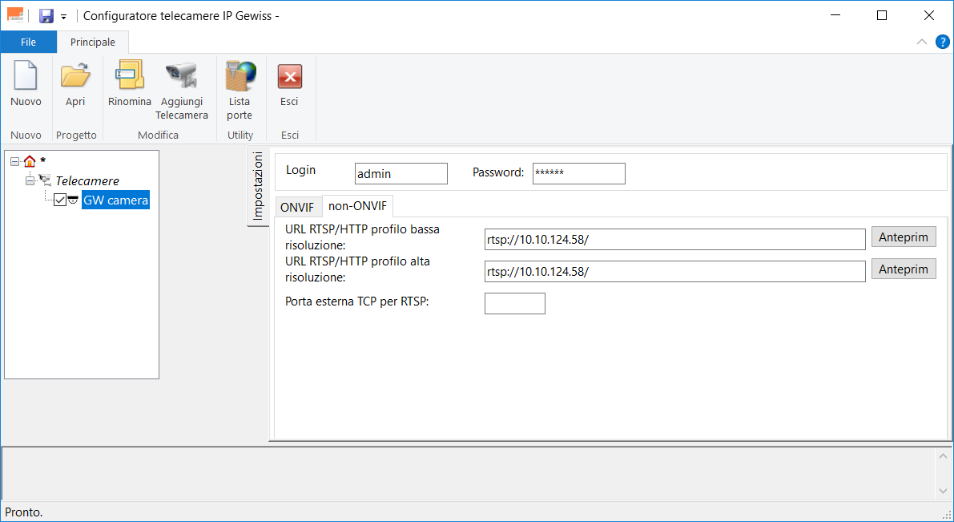Click the Telecamere folder icon in the tree
This screenshot has width=954, height=522.
pyautogui.click(x=45, y=180)
